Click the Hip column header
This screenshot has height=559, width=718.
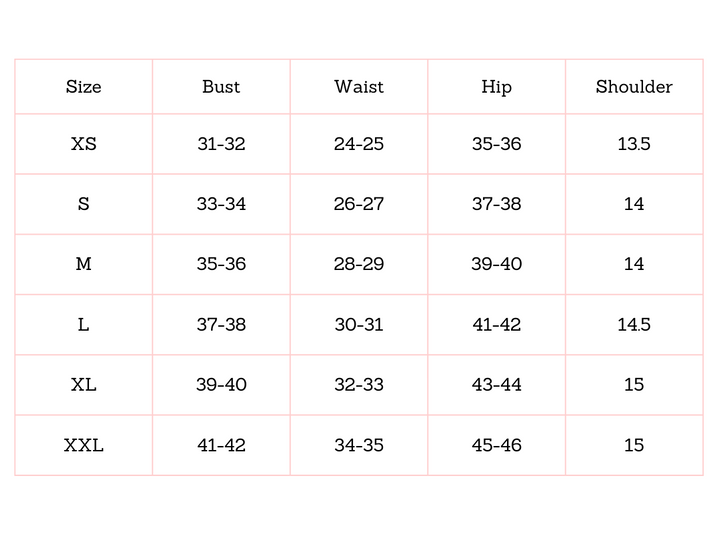(x=496, y=87)
